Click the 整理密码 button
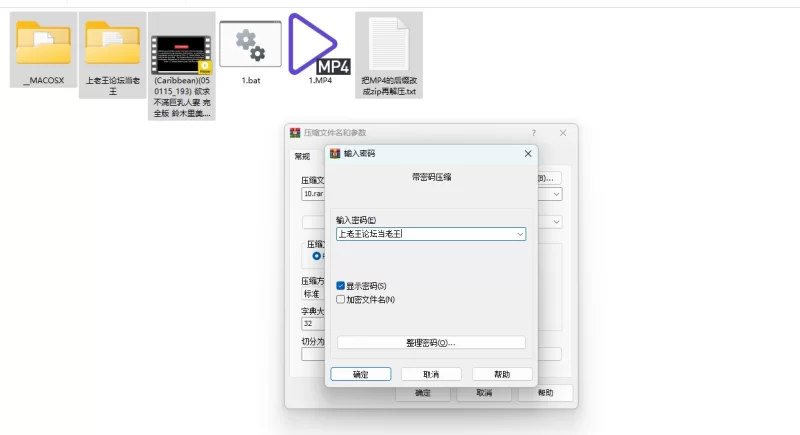The image size is (800, 435). point(431,343)
